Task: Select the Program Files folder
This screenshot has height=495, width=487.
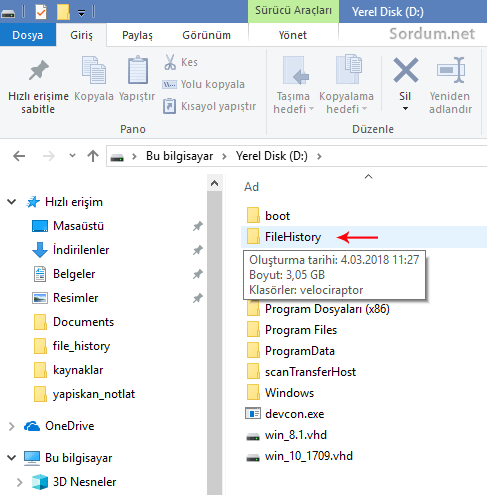Action: (301, 330)
